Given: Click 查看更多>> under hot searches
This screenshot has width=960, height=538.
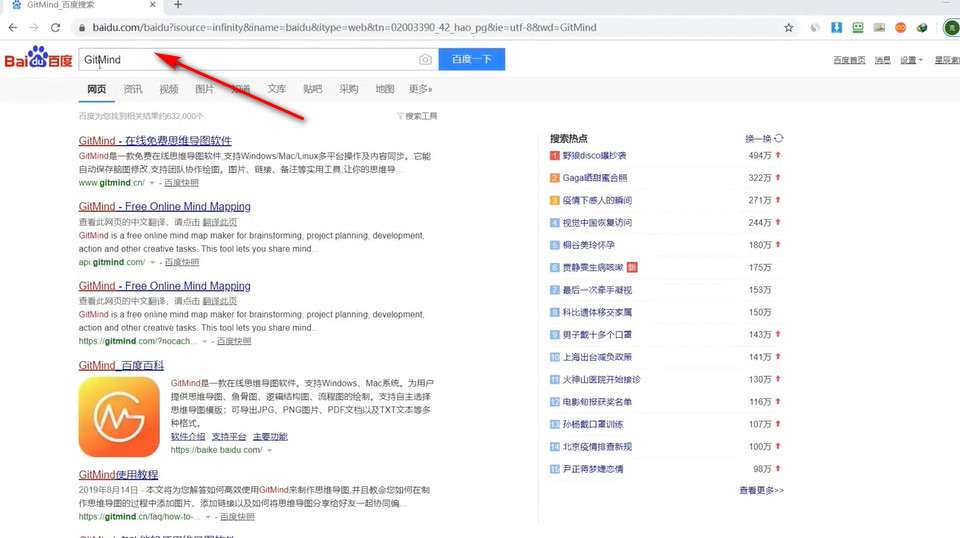Looking at the screenshot, I should pyautogui.click(x=761, y=490).
